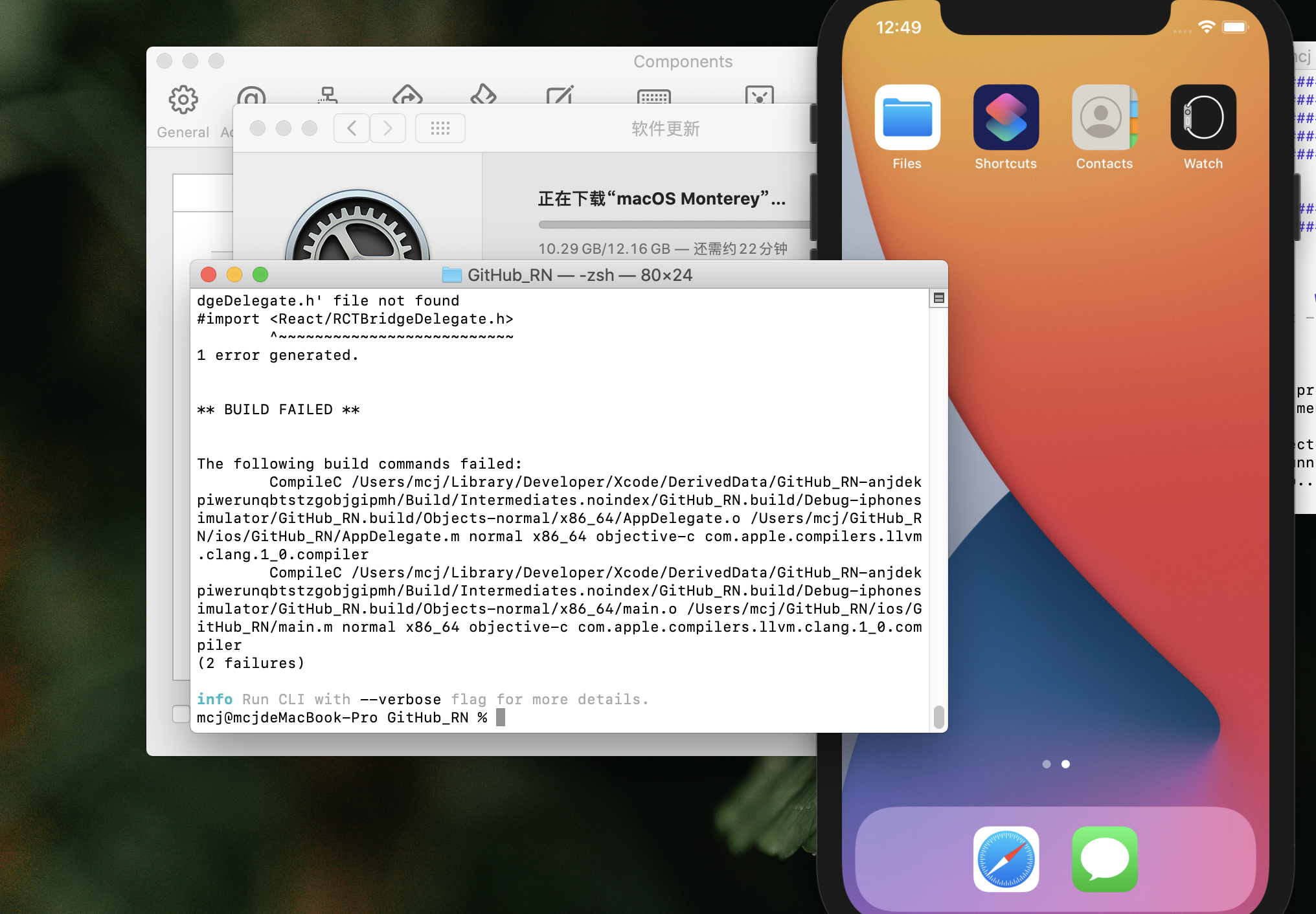Screen dimensions: 1316x914
Task: Open the Files app on simulator
Action: (907, 118)
